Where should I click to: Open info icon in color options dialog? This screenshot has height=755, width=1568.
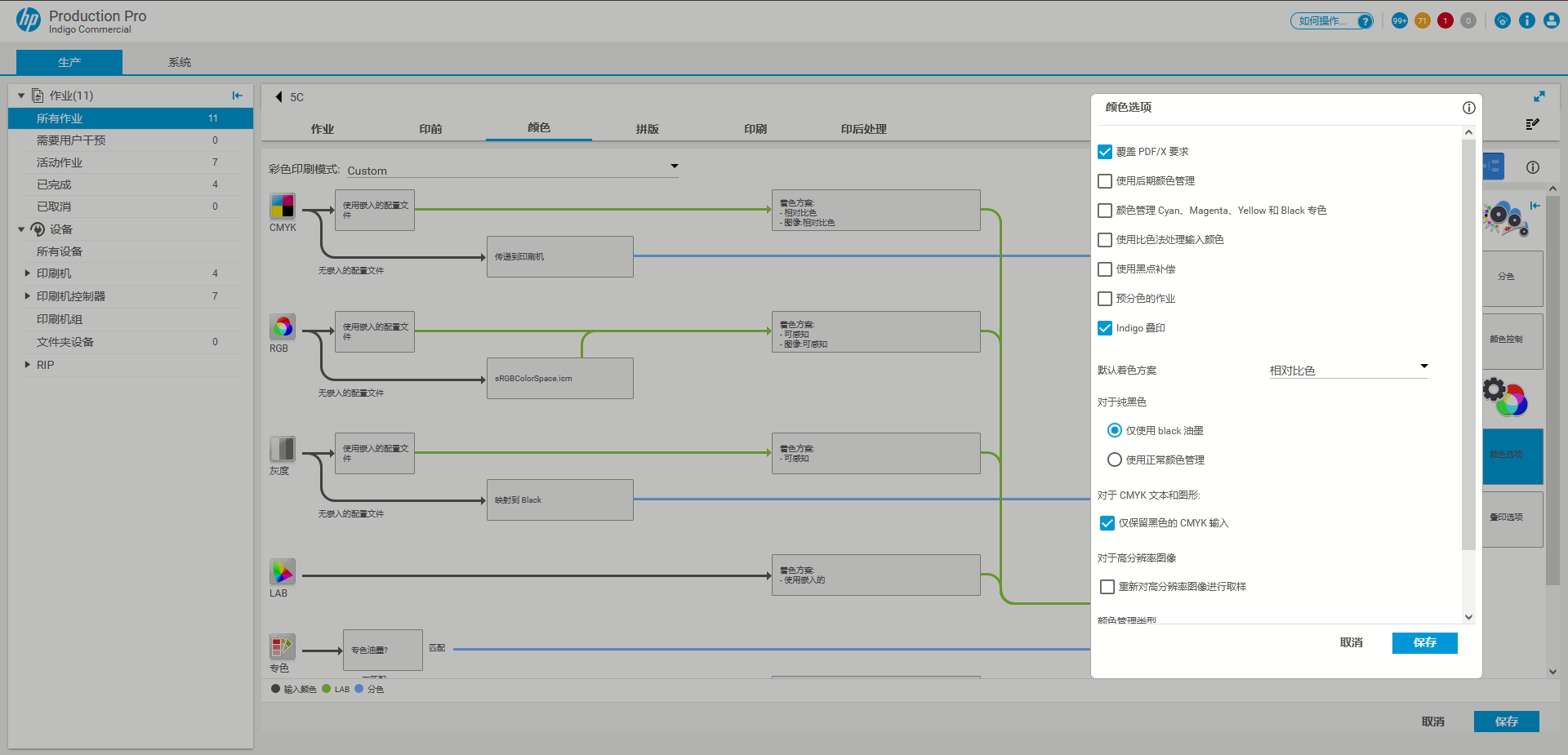point(1468,108)
